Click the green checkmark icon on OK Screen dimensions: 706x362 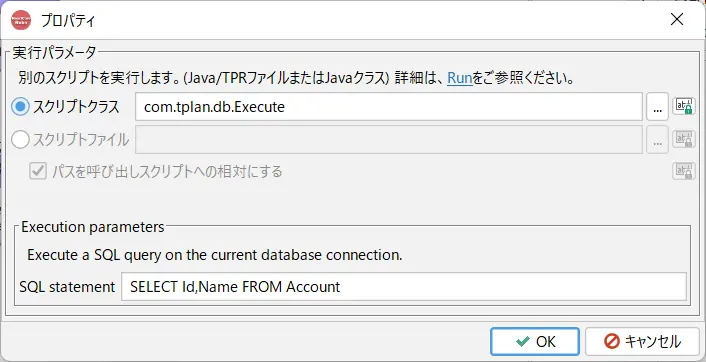[522, 342]
